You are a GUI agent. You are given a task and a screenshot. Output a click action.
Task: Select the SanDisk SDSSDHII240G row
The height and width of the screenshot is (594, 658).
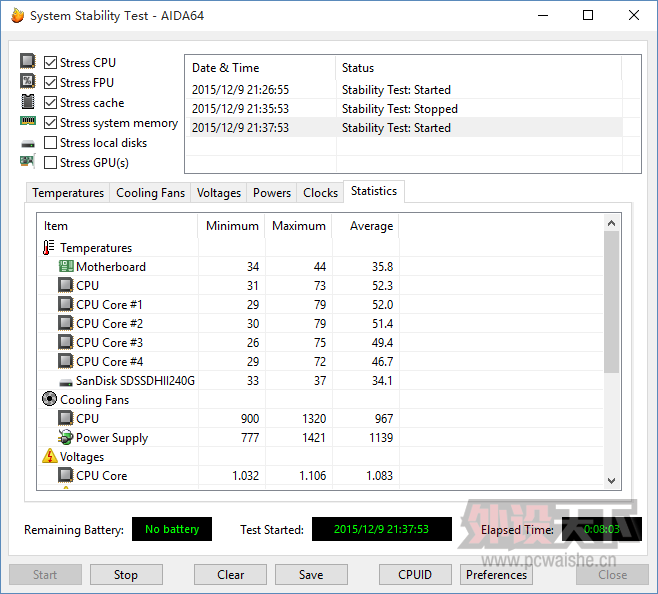coord(320,380)
